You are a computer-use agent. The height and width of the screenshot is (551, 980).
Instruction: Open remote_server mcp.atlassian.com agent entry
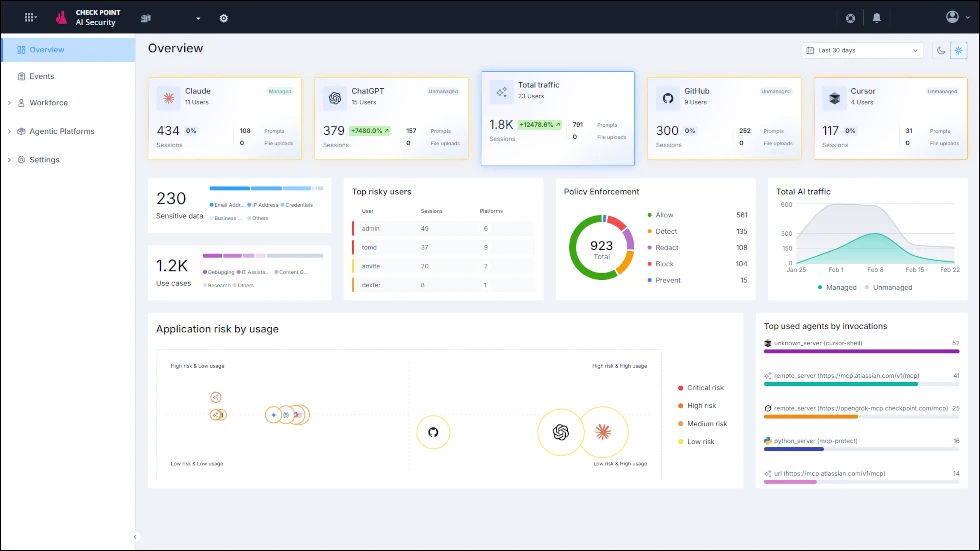pyautogui.click(x=861, y=379)
